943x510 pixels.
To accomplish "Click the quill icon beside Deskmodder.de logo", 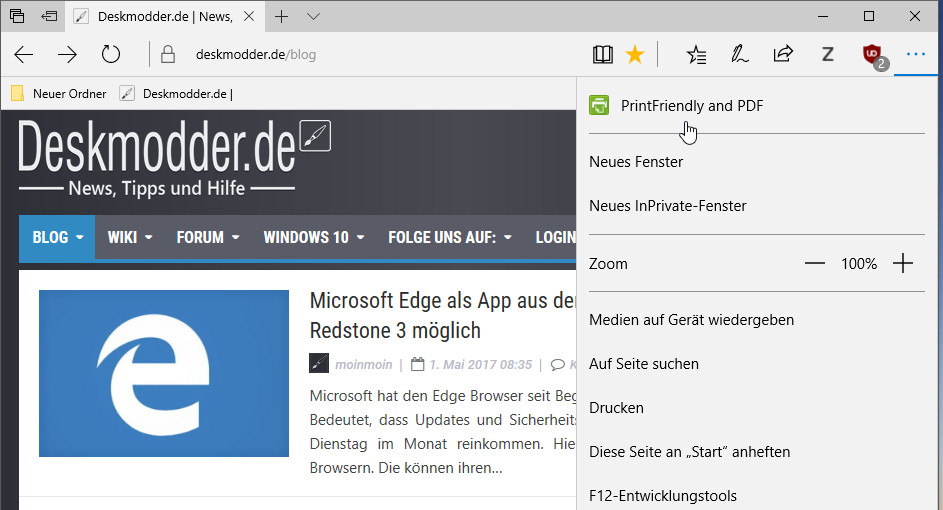I will [315, 136].
